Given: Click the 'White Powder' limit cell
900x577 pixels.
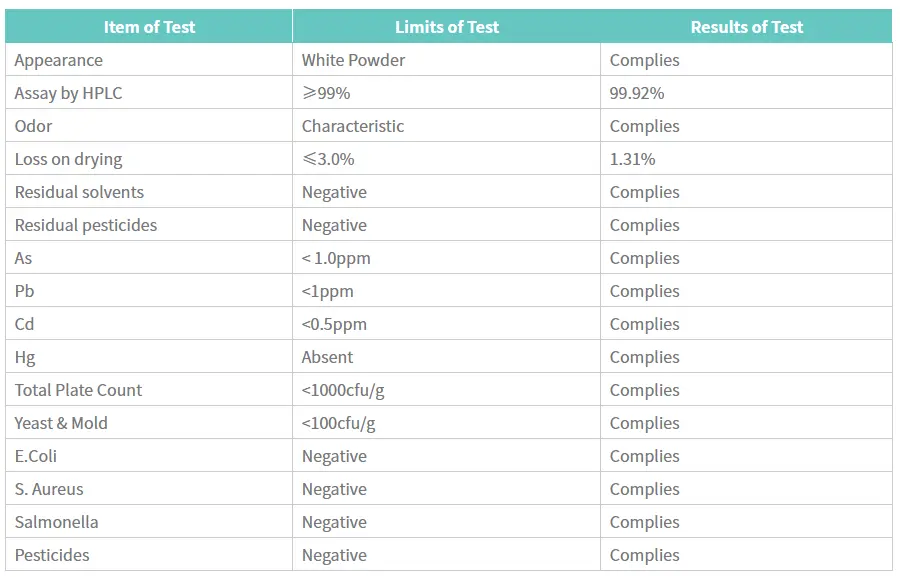Looking at the screenshot, I should pyautogui.click(x=353, y=60).
